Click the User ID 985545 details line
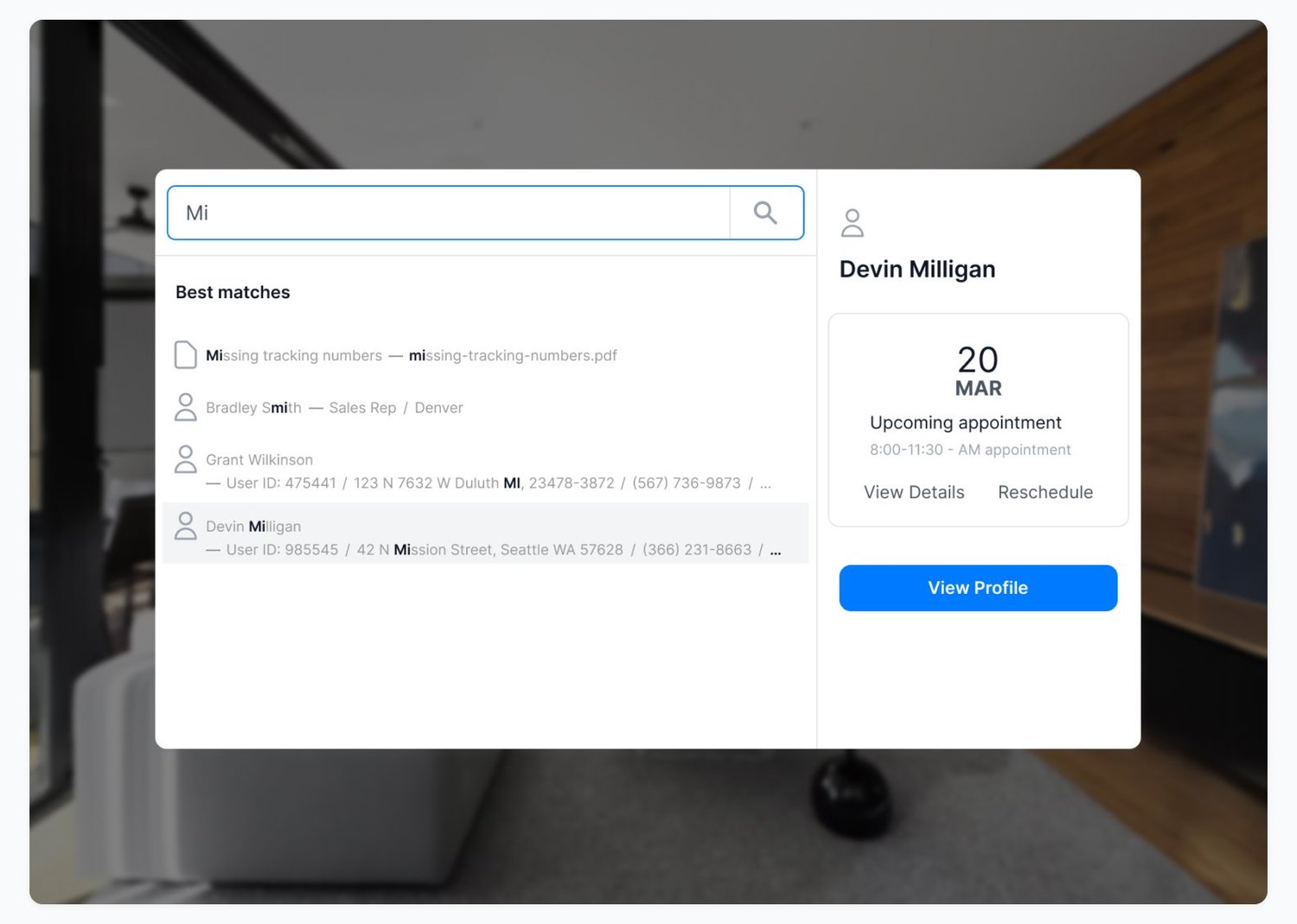1297x924 pixels. point(494,550)
